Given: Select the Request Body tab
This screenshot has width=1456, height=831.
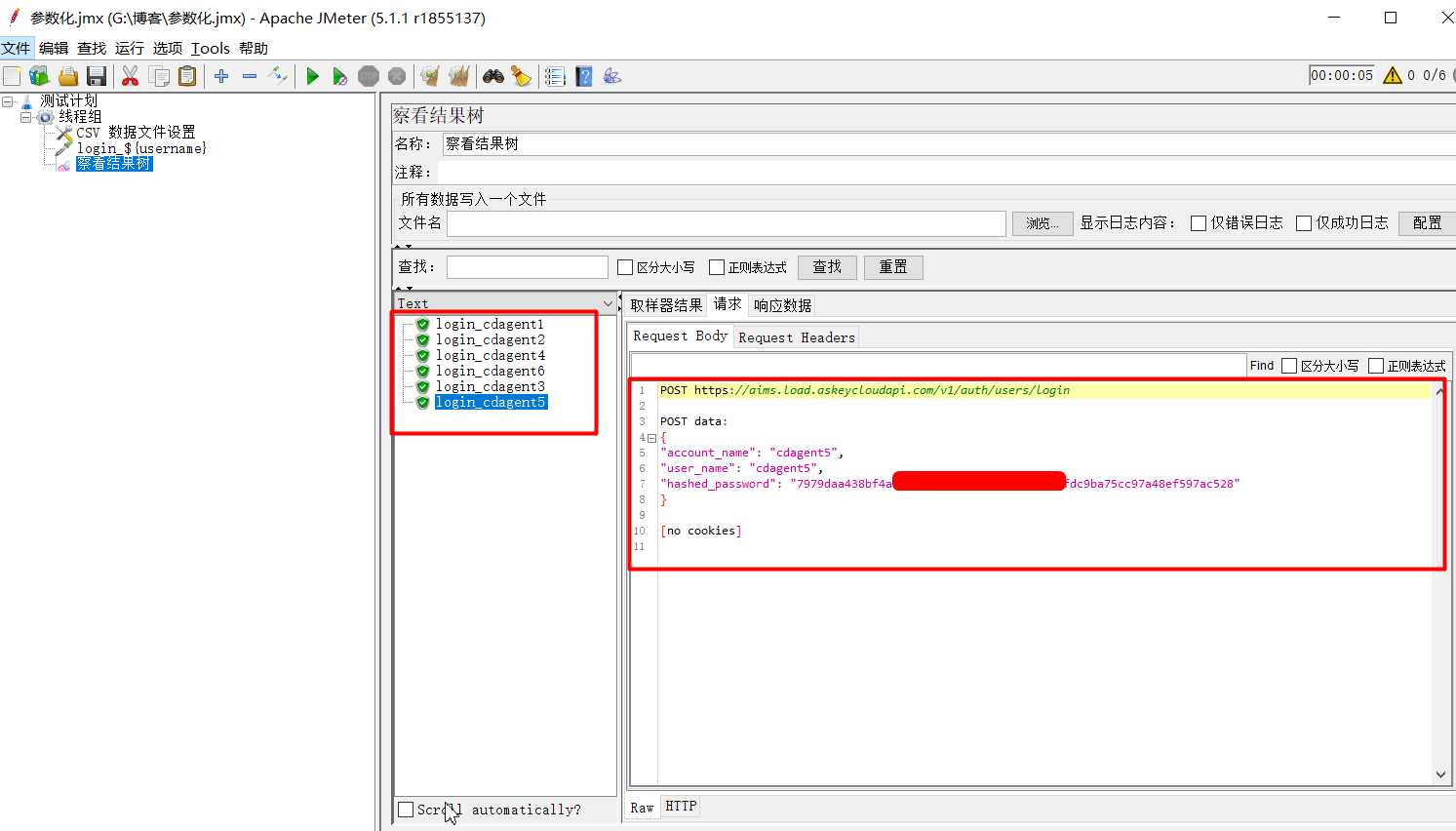Looking at the screenshot, I should pos(680,336).
